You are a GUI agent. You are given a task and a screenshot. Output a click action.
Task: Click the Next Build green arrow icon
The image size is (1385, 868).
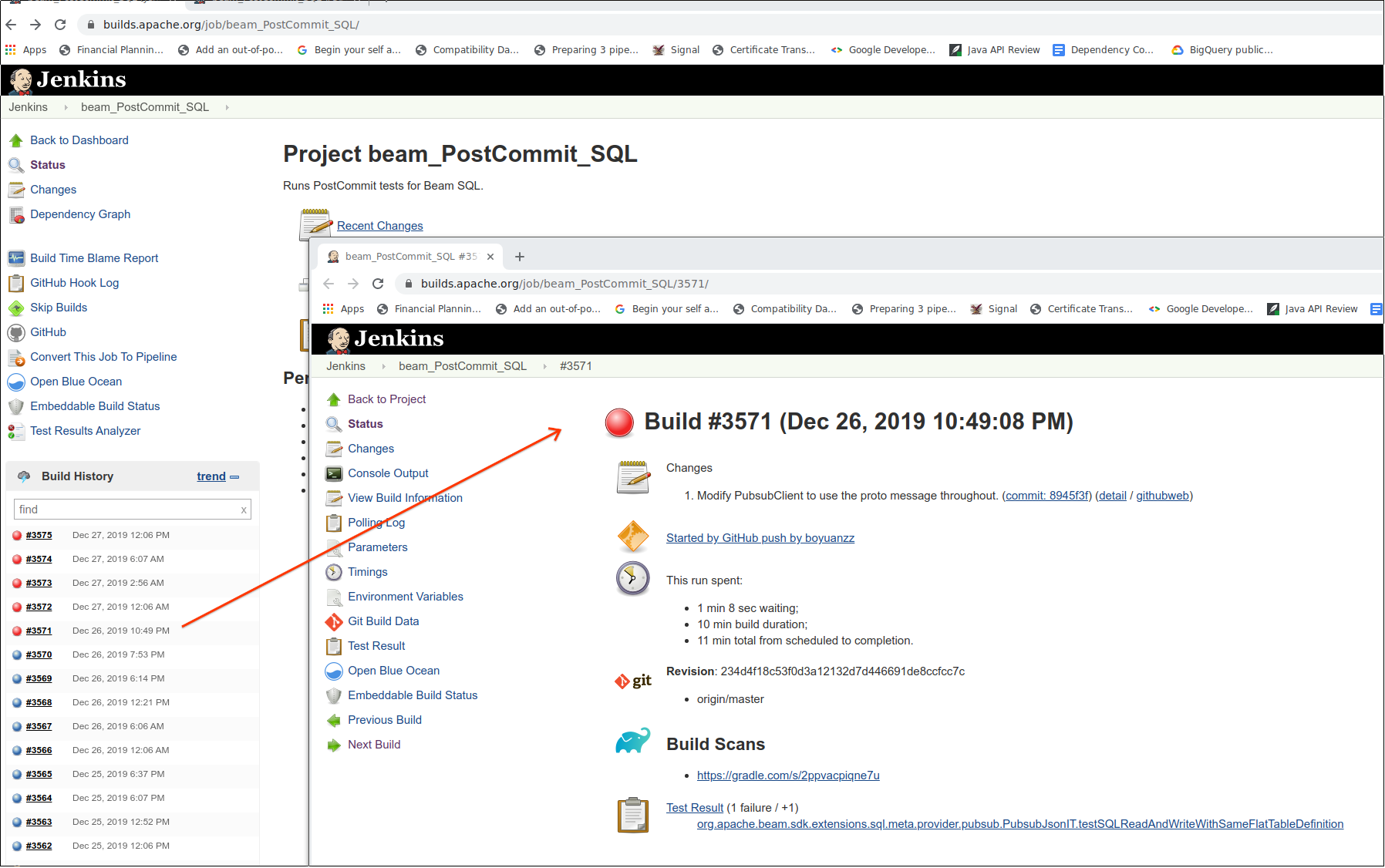pyautogui.click(x=334, y=745)
